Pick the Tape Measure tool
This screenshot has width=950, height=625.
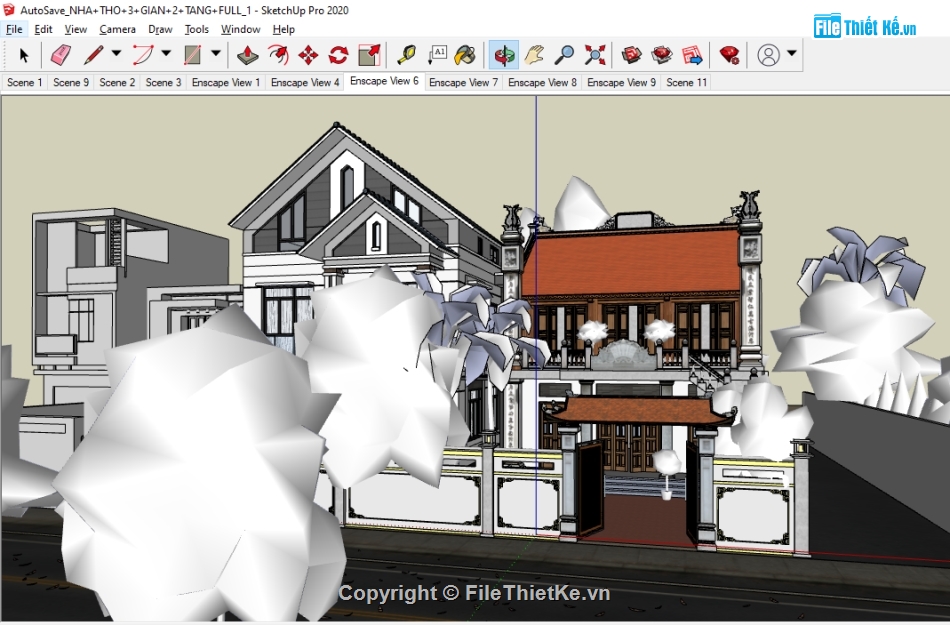[x=406, y=55]
